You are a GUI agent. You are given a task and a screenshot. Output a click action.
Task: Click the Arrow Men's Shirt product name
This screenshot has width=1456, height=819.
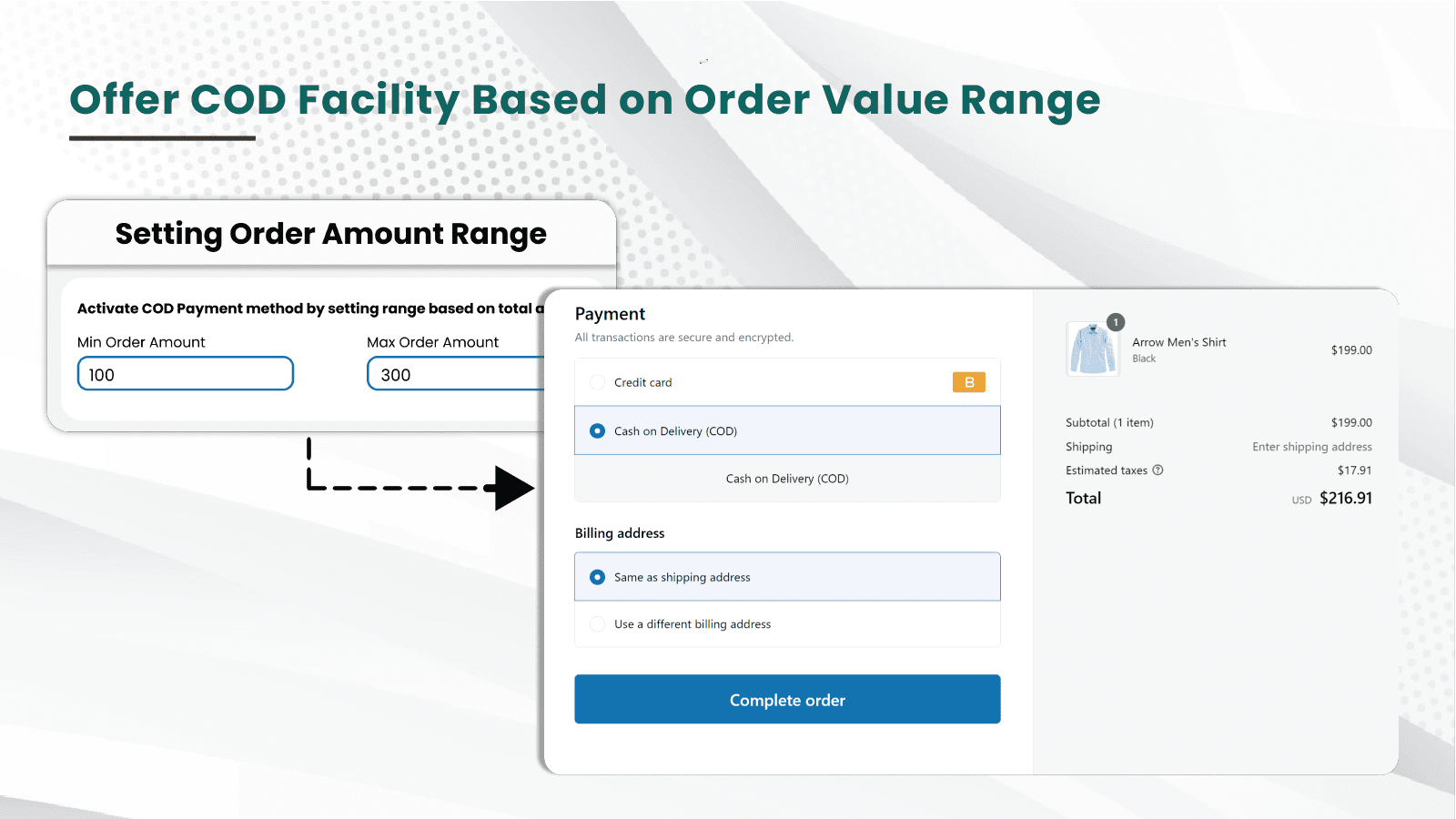point(1178,342)
